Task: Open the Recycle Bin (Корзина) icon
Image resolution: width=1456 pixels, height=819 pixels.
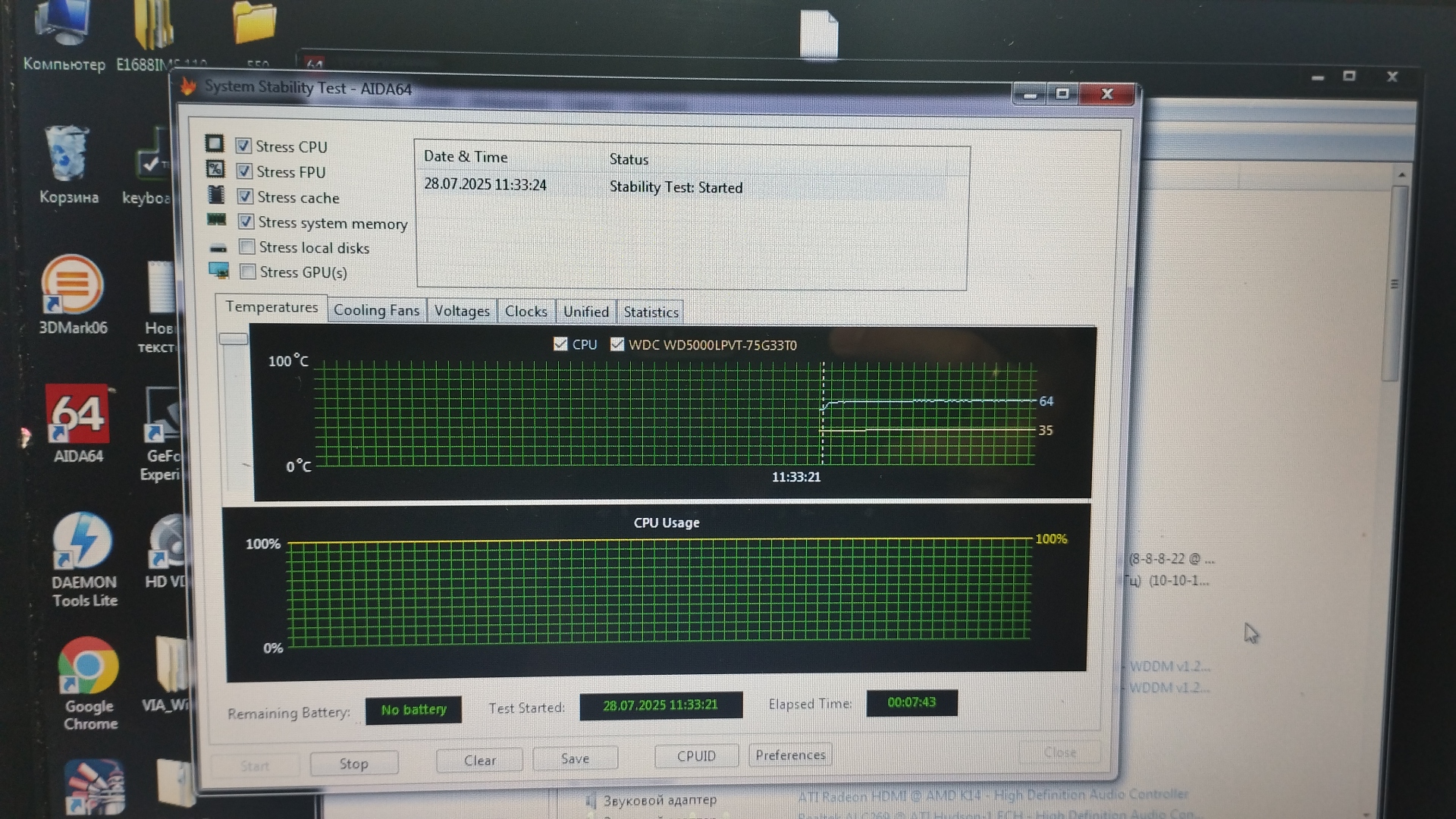Action: (x=67, y=155)
